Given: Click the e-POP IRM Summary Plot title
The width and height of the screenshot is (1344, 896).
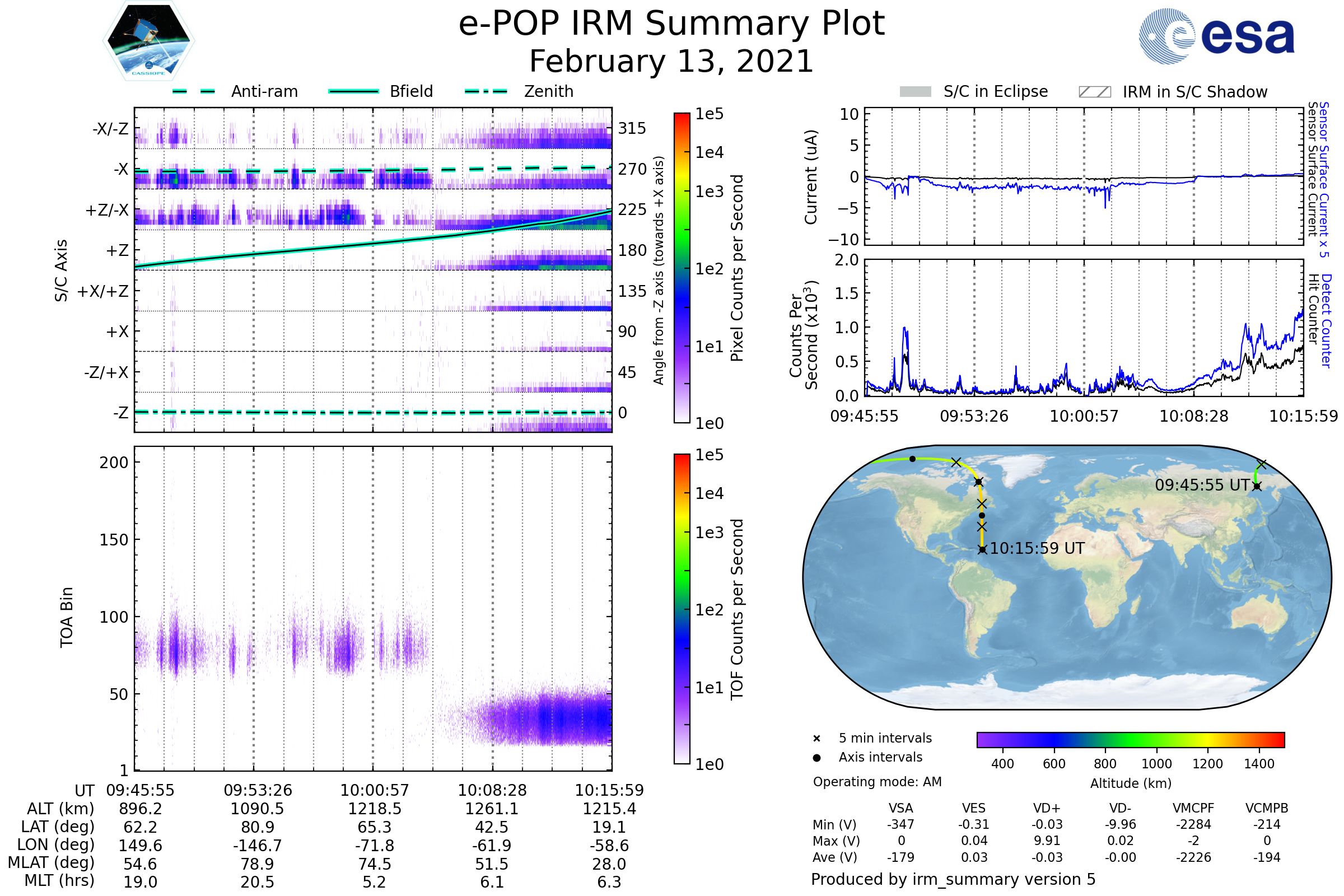Looking at the screenshot, I should click(x=671, y=24).
